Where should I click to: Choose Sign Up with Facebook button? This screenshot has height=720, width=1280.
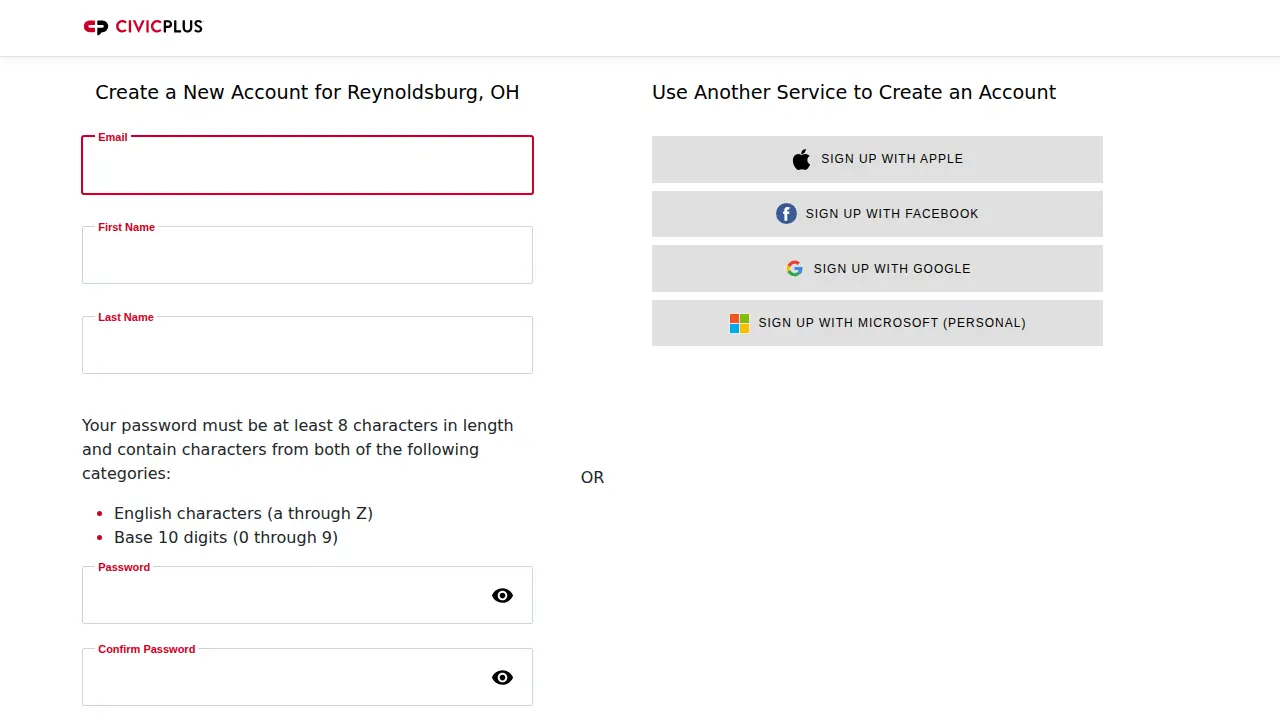(x=877, y=214)
